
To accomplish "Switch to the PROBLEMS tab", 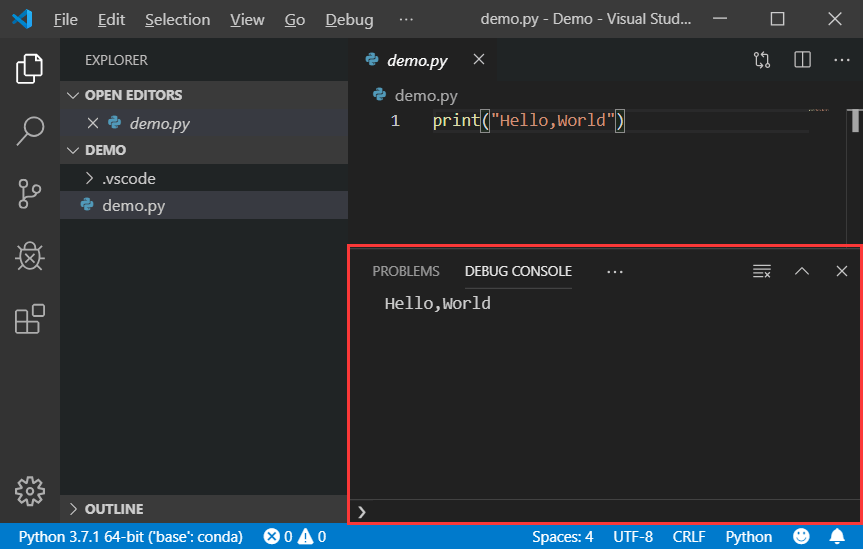I will [406, 271].
